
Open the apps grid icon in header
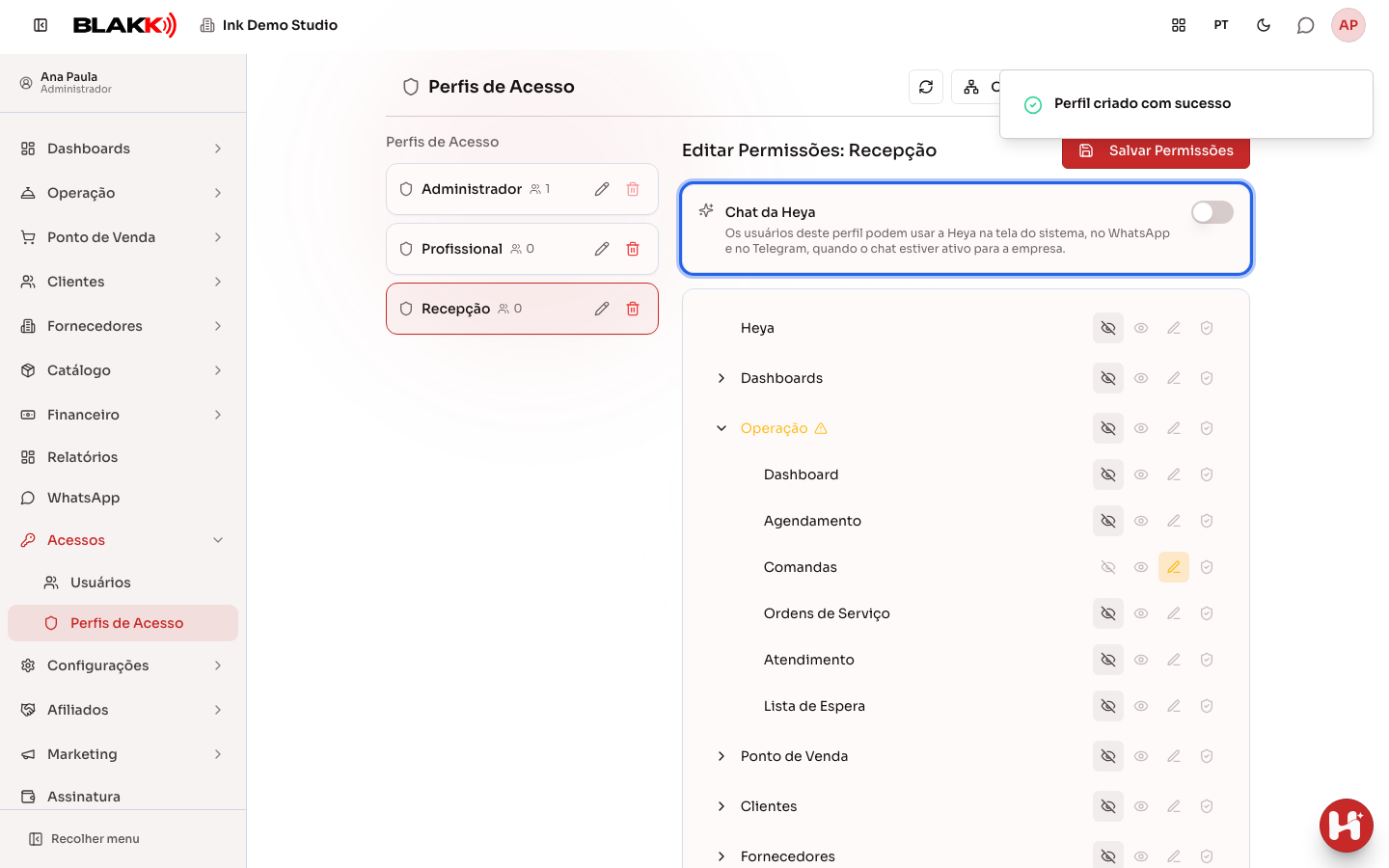[1179, 25]
